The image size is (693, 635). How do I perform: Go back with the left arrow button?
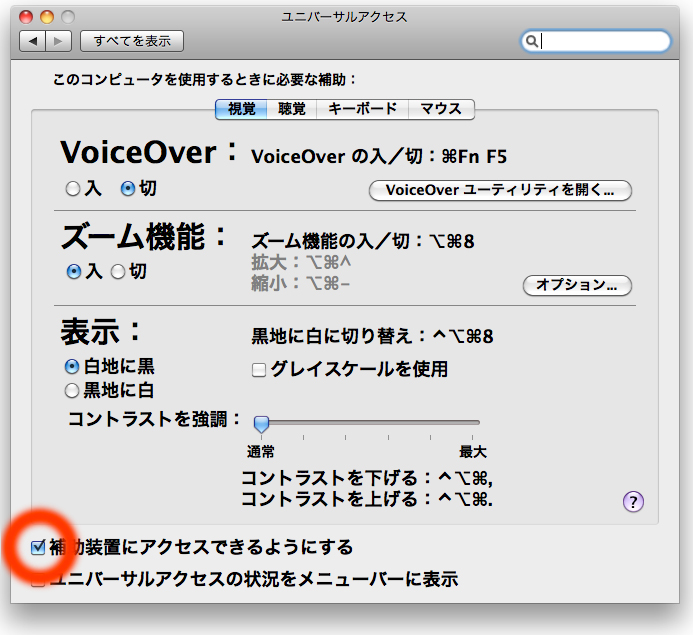point(32,41)
